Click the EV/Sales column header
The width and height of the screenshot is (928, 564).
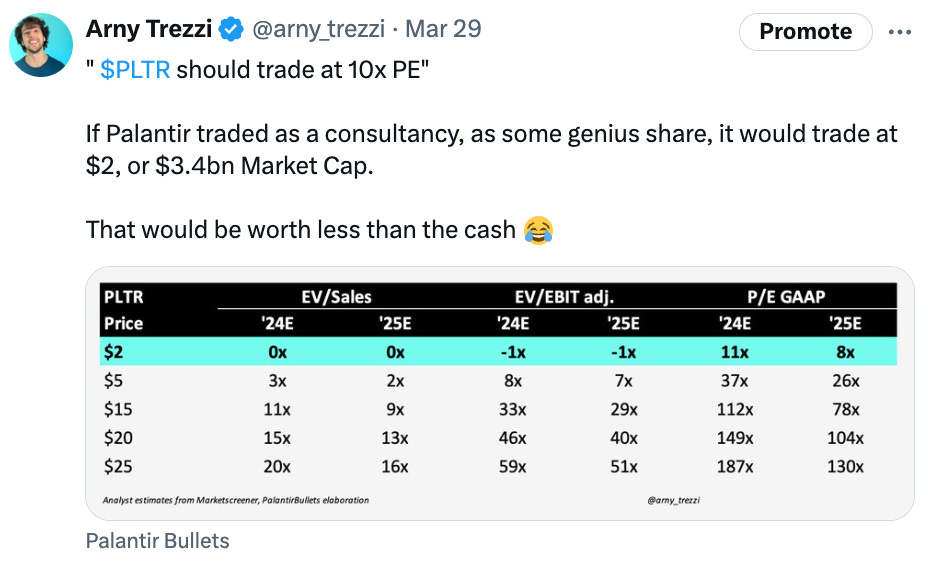point(336,296)
